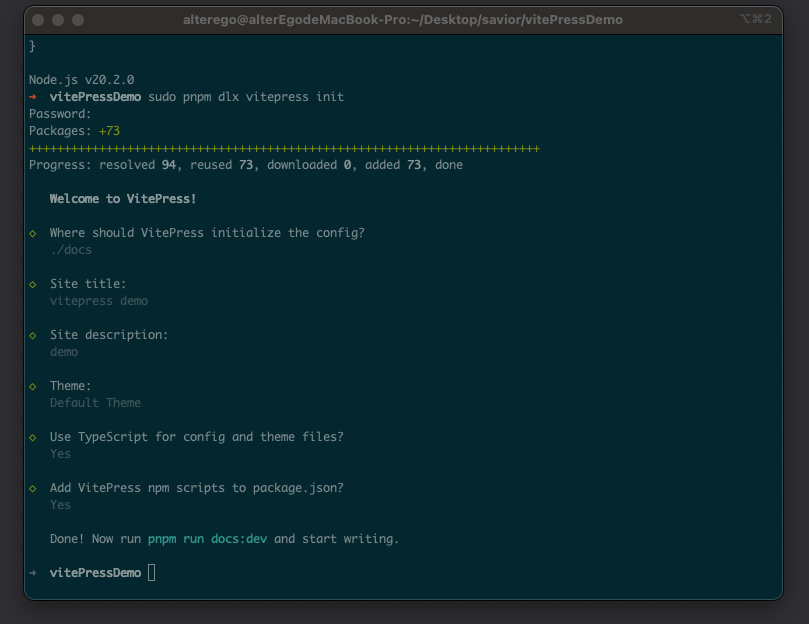Click the 'Yes' answer under the TypeScript question

click(60, 454)
